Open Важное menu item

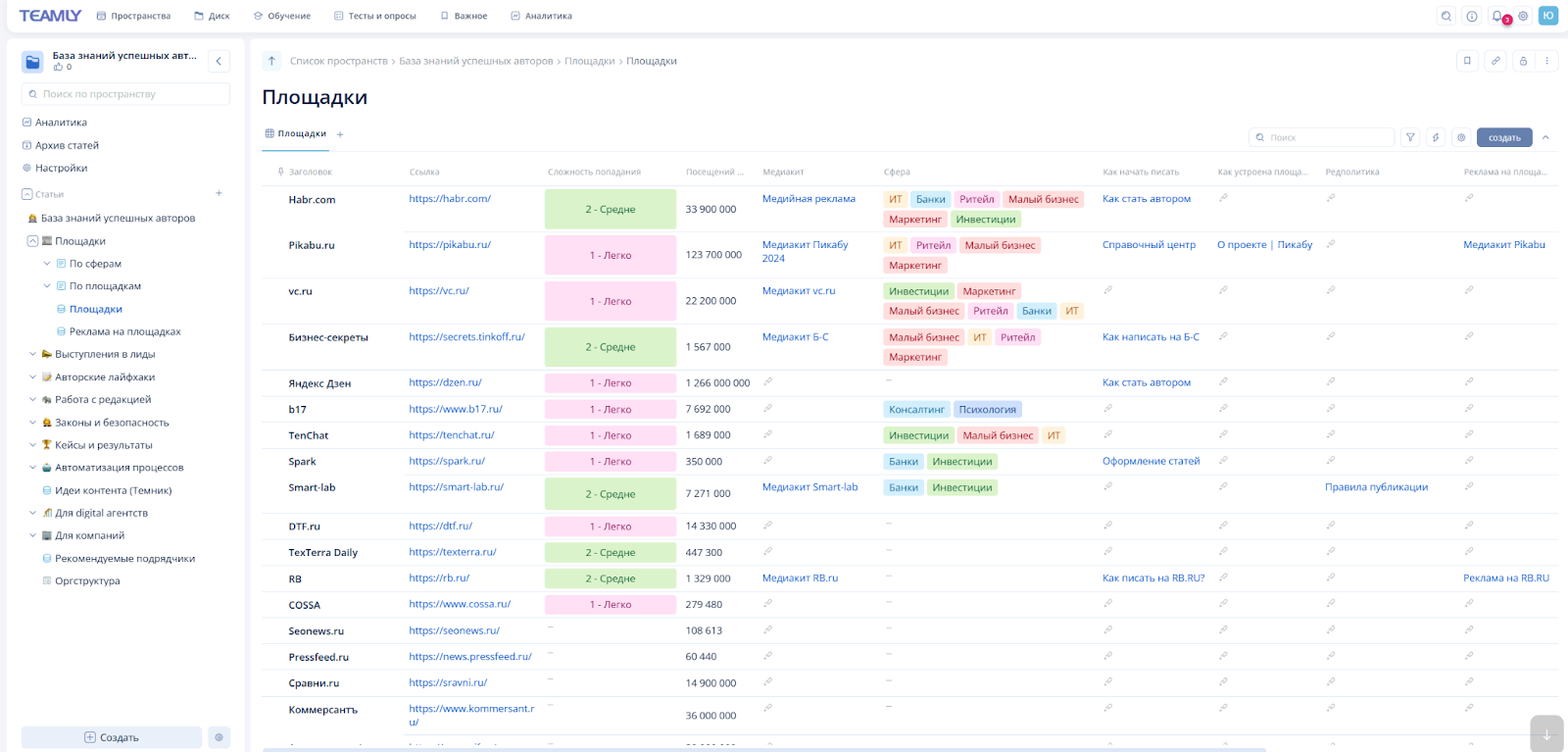point(464,16)
